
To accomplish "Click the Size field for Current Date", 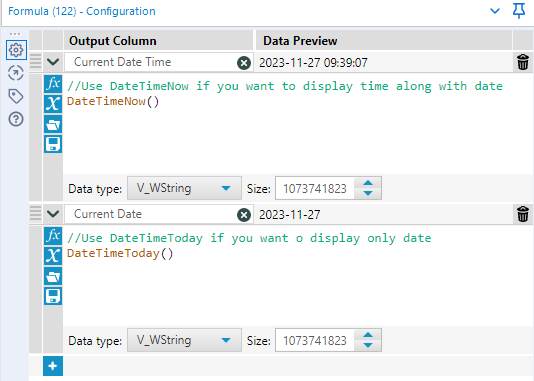I will [x=315, y=340].
